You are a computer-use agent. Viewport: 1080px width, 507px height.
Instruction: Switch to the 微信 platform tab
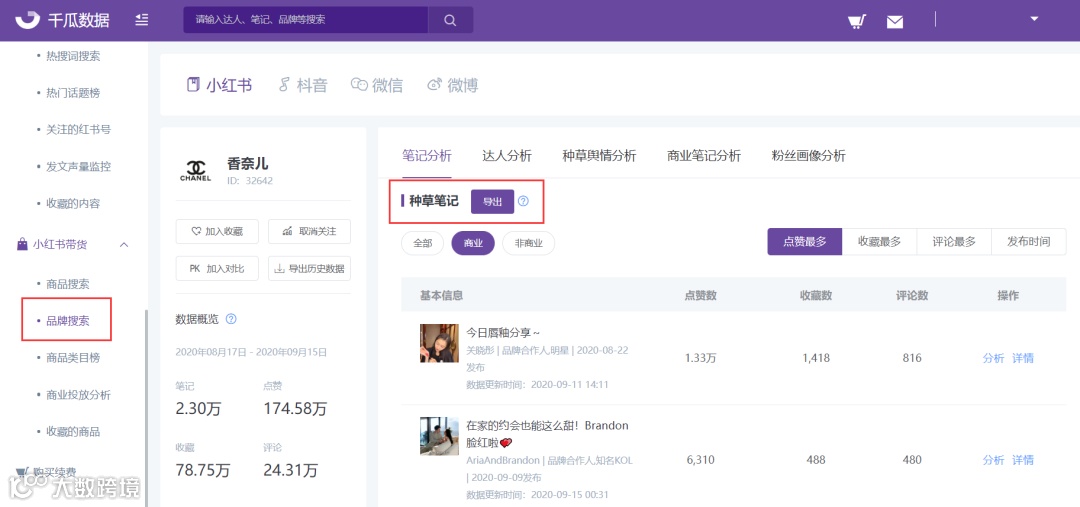(x=377, y=85)
